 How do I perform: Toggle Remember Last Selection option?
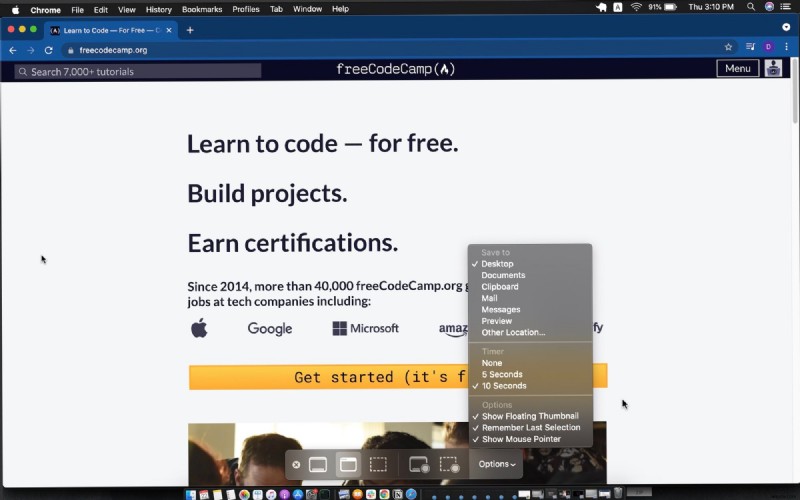point(530,428)
